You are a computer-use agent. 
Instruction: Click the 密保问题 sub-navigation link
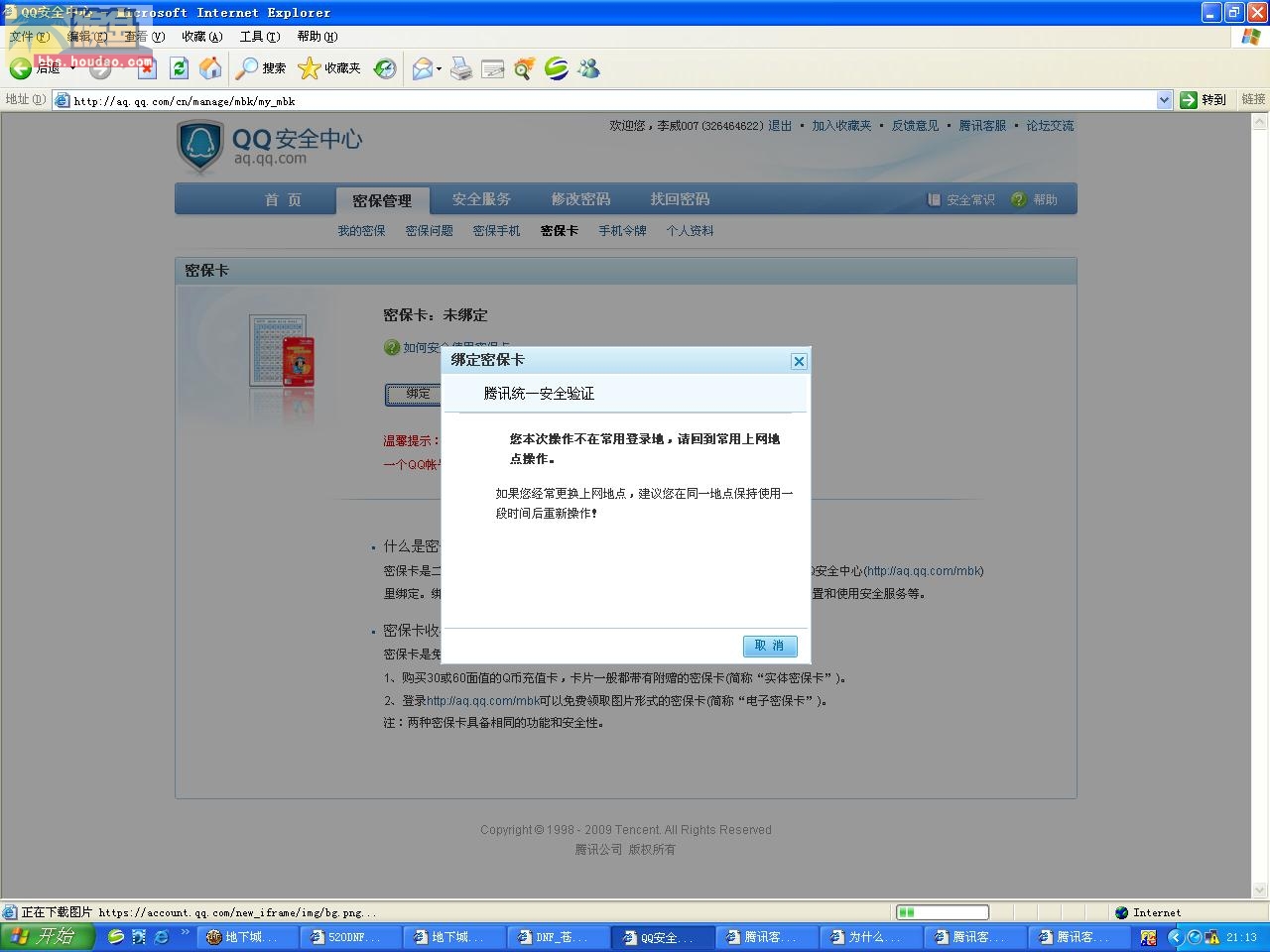pyautogui.click(x=429, y=231)
